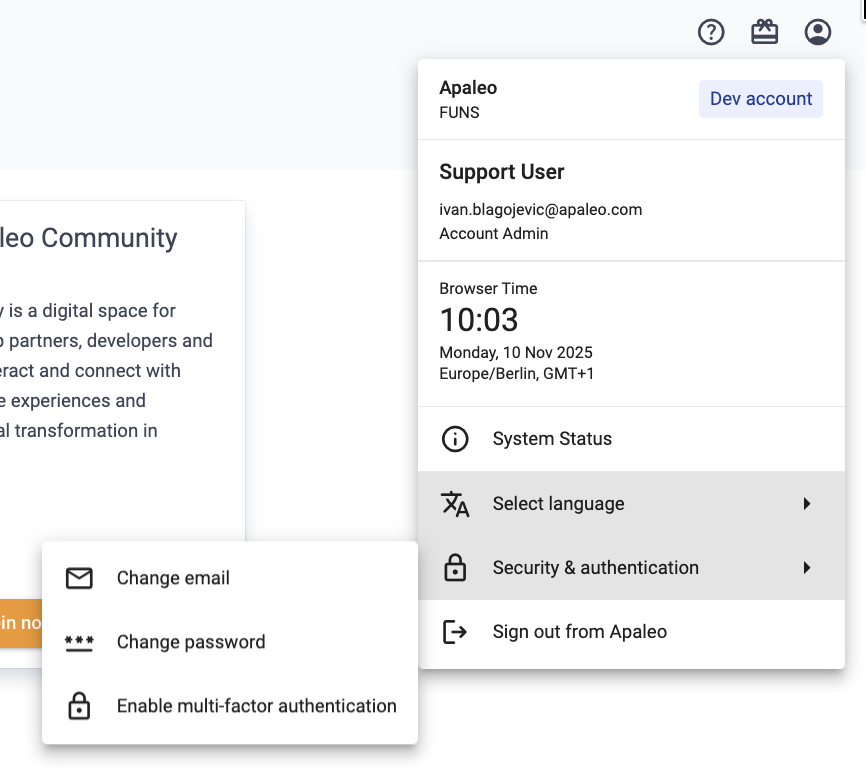Click the translate language icon
The width and height of the screenshot is (866, 784).
click(x=455, y=504)
